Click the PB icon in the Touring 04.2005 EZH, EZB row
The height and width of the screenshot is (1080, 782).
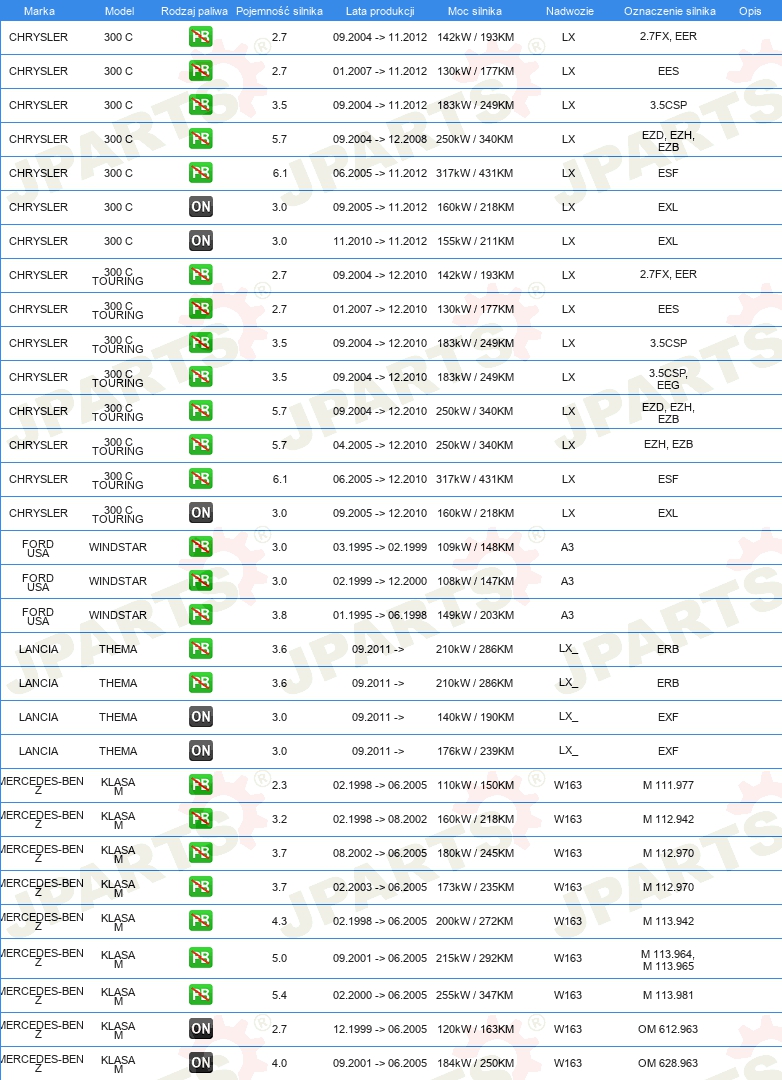200,445
